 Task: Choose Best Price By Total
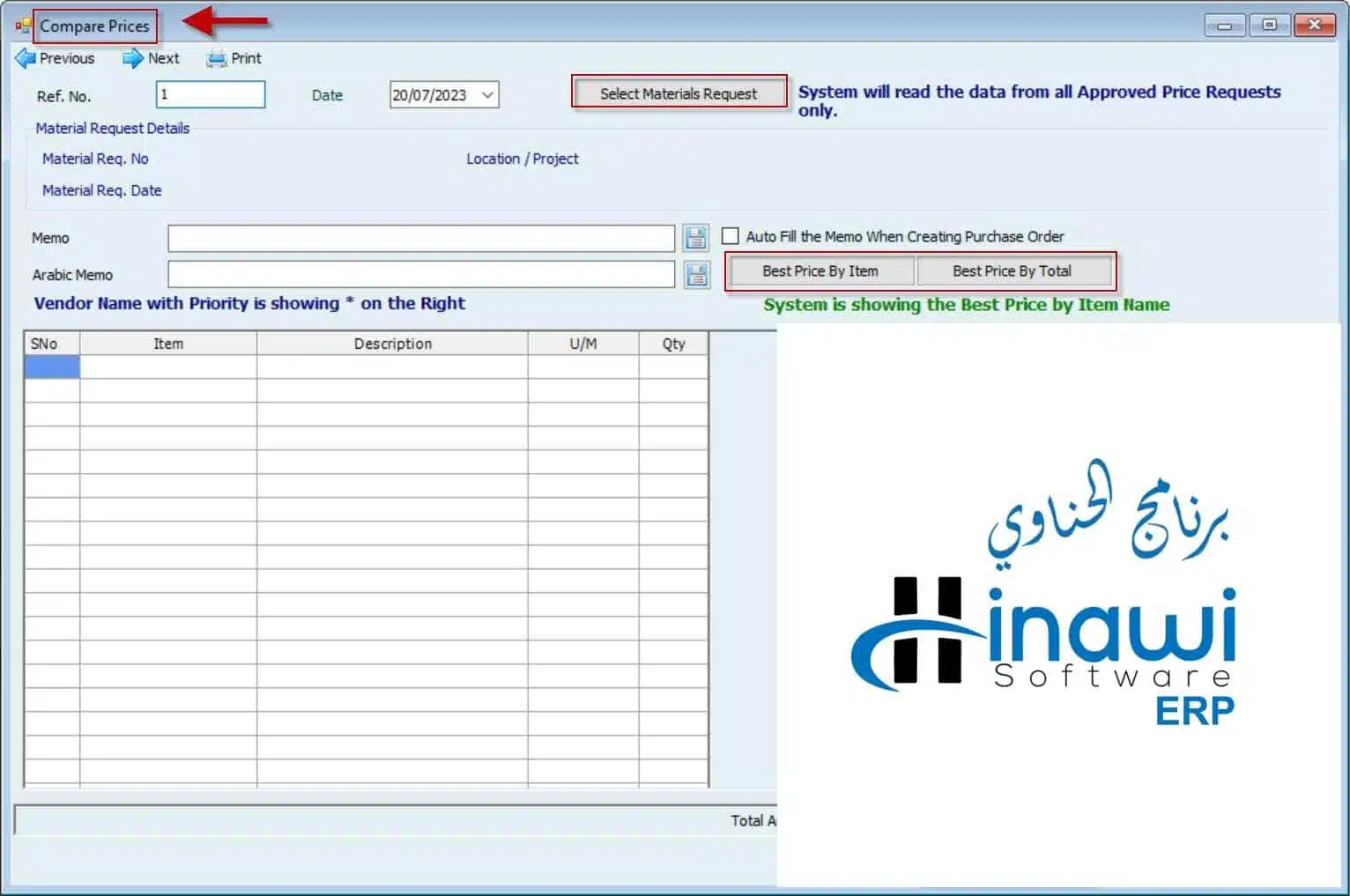point(1012,271)
